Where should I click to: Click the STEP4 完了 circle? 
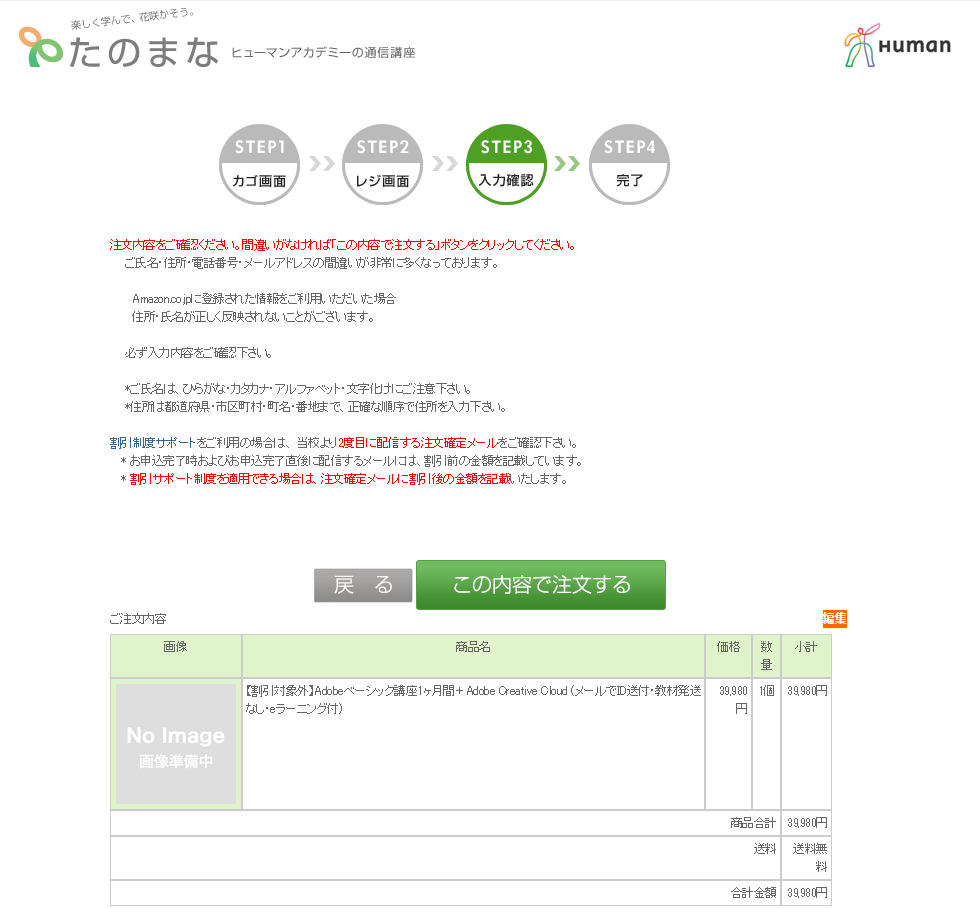[x=629, y=165]
